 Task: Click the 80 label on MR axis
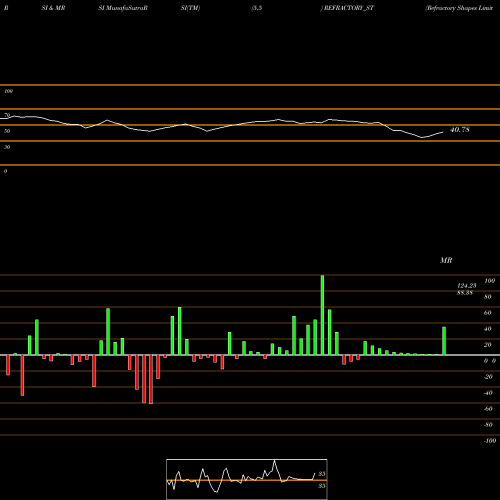488,297
